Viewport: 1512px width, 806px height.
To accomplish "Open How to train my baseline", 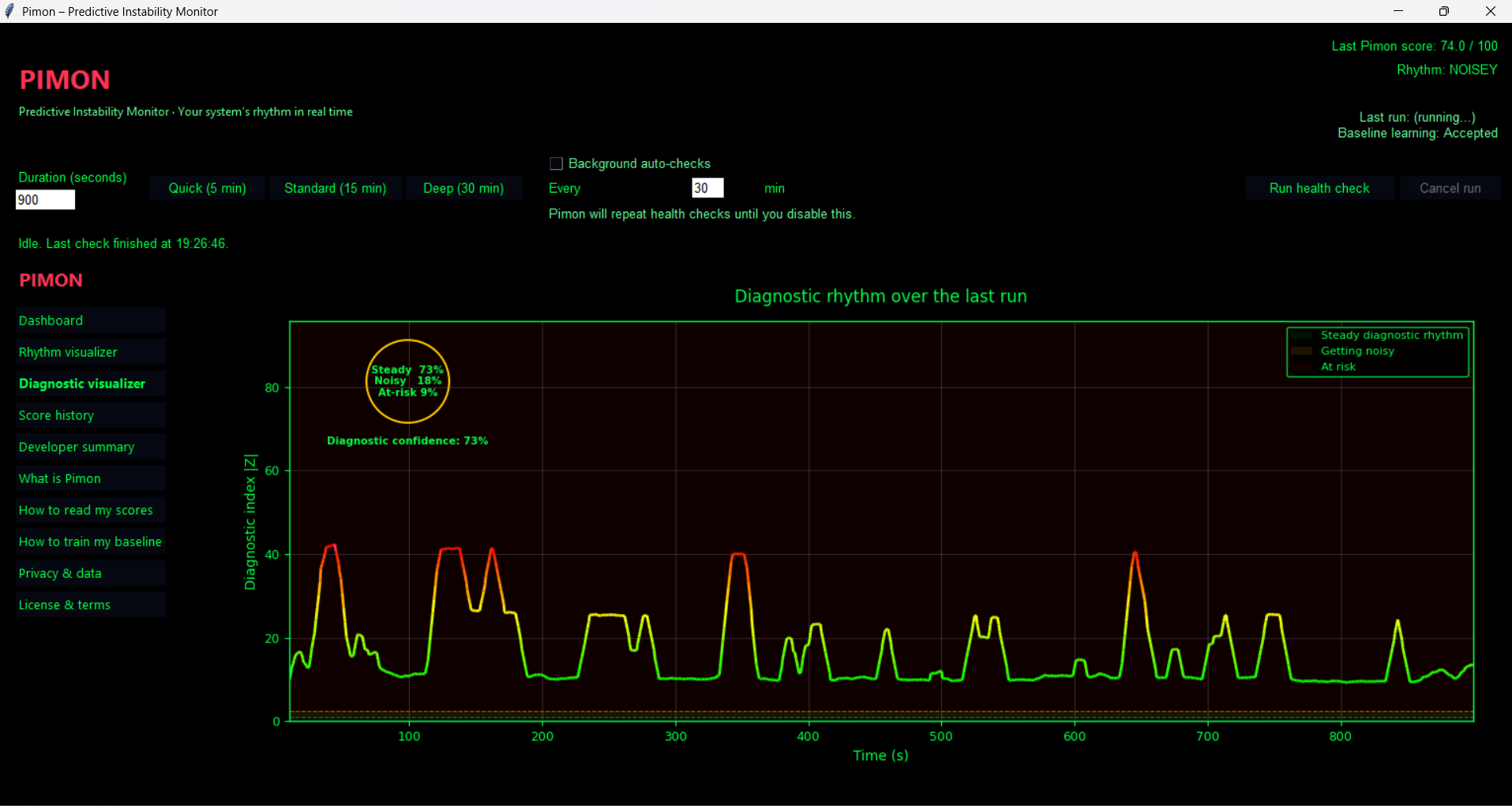I will pos(91,542).
